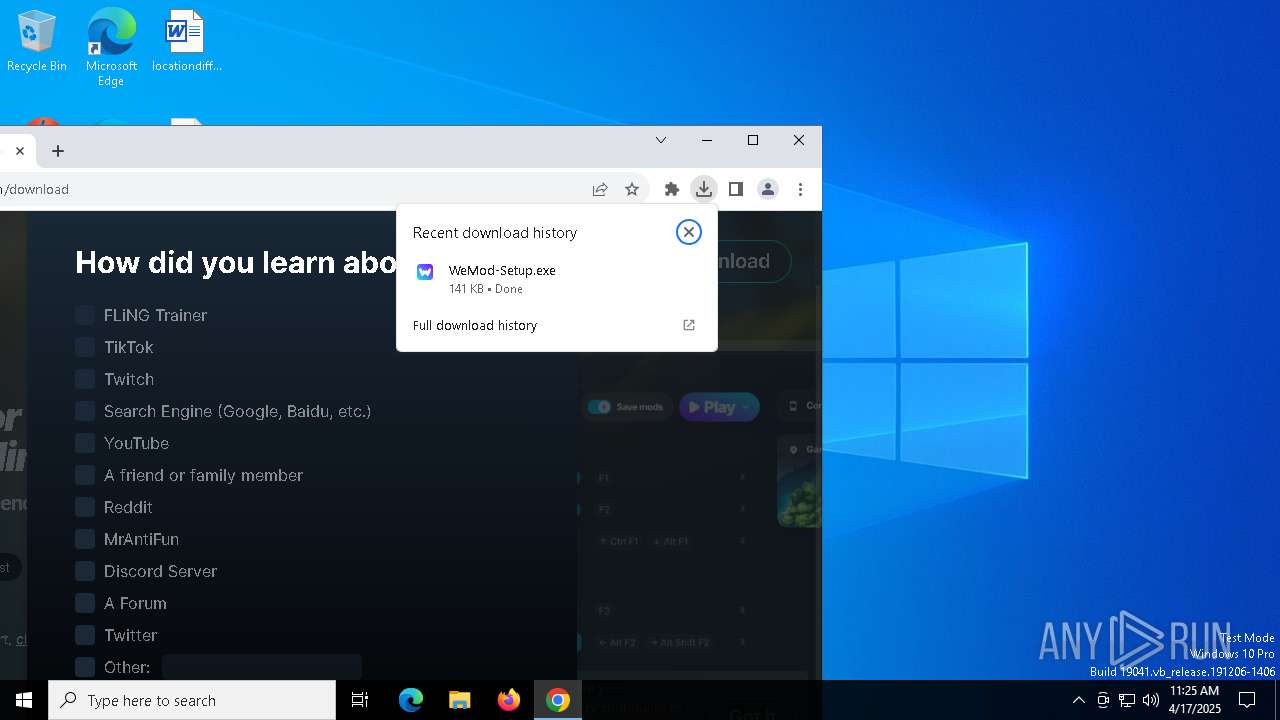Image resolution: width=1280 pixels, height=720 pixels.
Task: Check the Twitter option
Action: [x=85, y=635]
